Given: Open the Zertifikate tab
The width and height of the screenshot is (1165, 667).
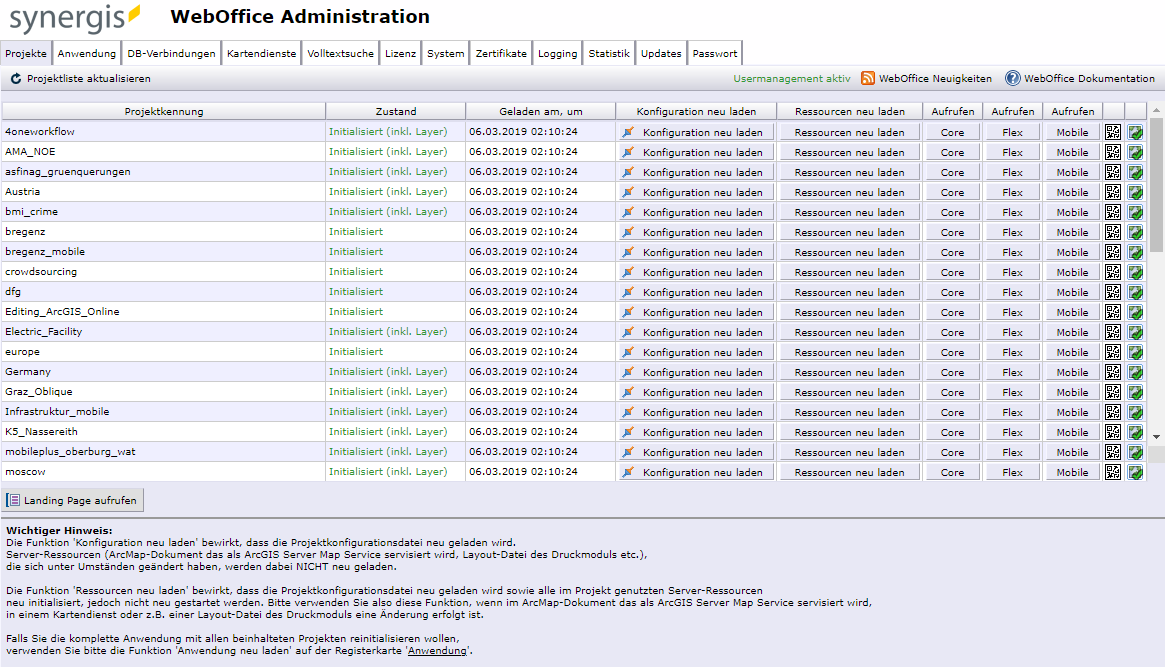Looking at the screenshot, I should point(501,53).
